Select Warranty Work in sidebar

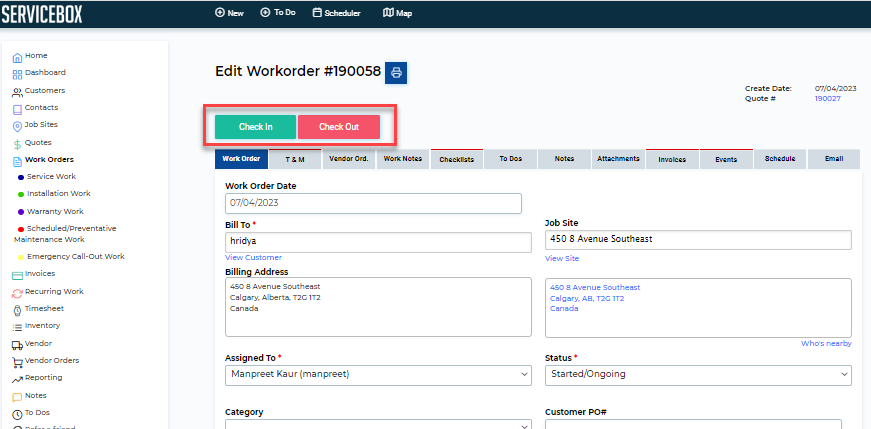(x=55, y=212)
